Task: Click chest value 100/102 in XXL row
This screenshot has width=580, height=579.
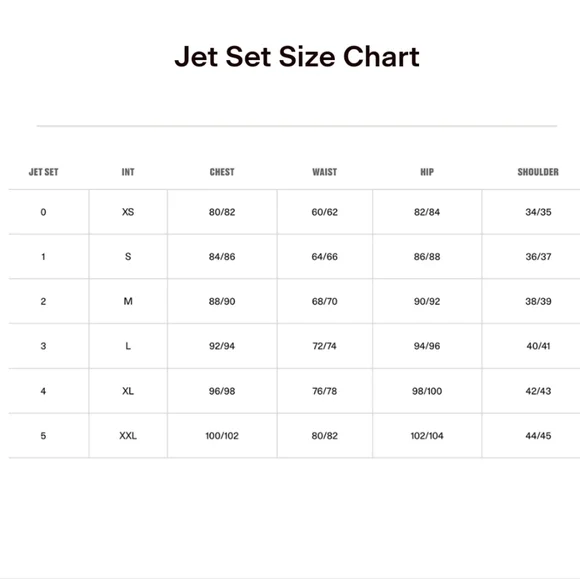Action: (x=222, y=436)
